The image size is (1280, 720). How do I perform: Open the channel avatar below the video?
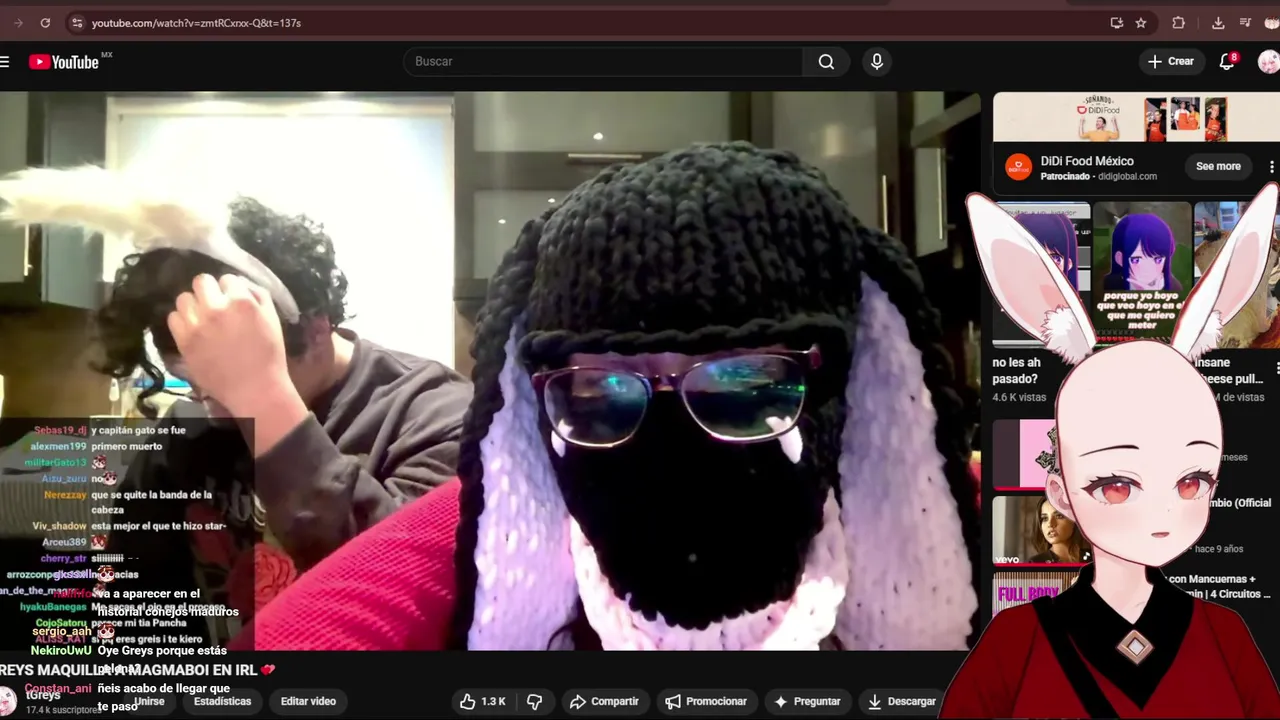click(8, 701)
